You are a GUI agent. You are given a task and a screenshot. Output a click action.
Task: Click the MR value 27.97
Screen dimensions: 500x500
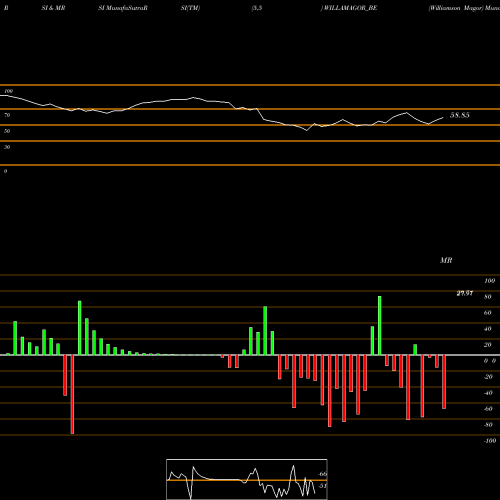coord(465,293)
